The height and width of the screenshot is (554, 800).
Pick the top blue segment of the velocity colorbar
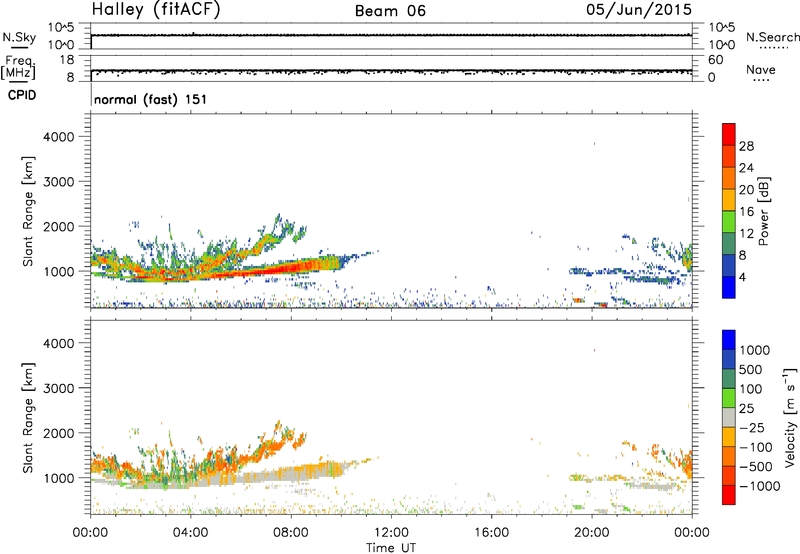(729, 340)
